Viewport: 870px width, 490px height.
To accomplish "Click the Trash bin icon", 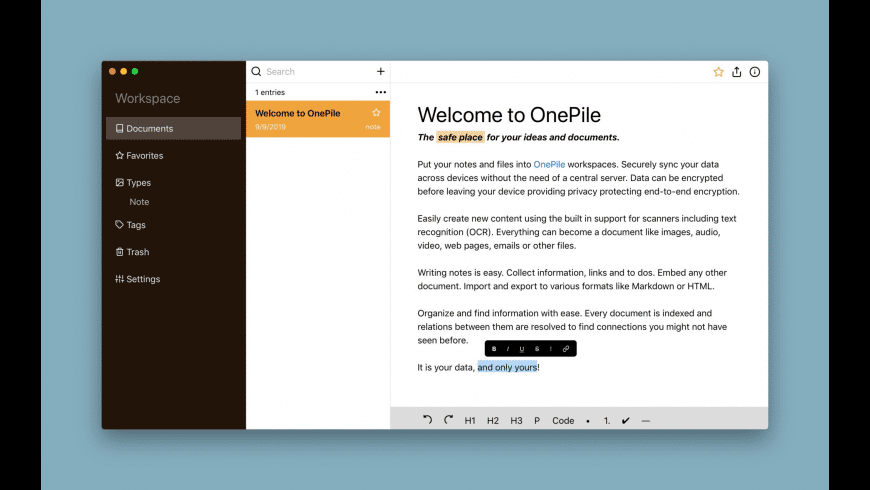I will click(x=119, y=252).
